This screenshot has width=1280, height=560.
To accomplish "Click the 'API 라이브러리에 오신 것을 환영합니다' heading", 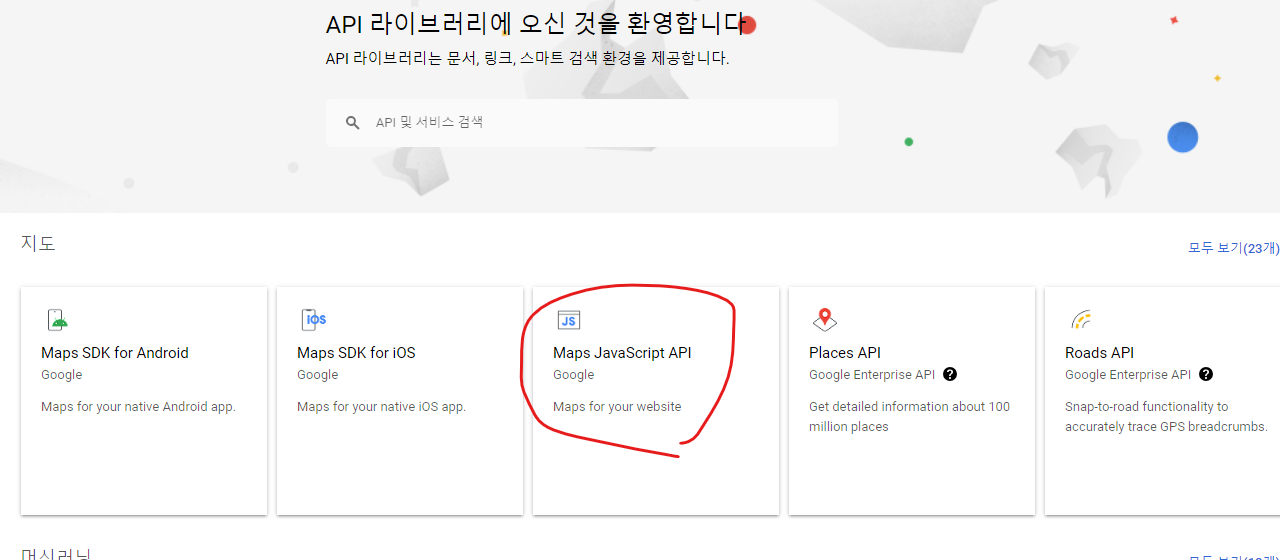I will coord(536,24).
